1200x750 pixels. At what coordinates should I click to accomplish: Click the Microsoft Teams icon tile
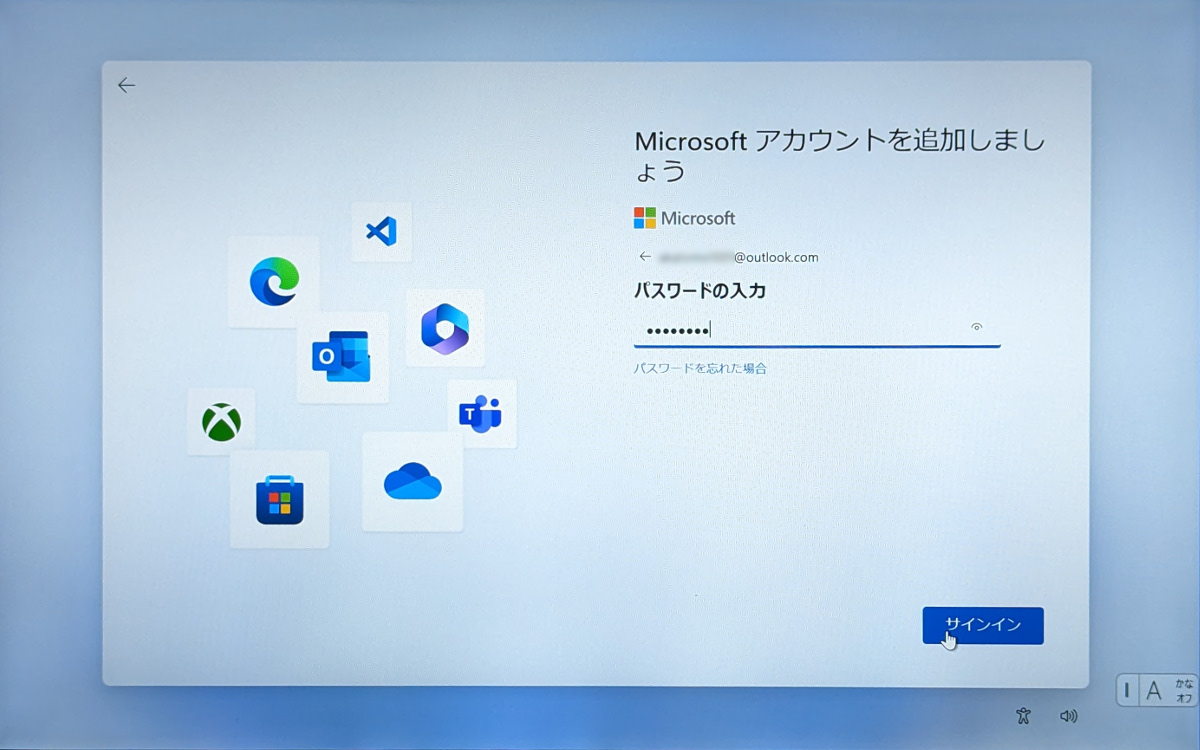(481, 413)
